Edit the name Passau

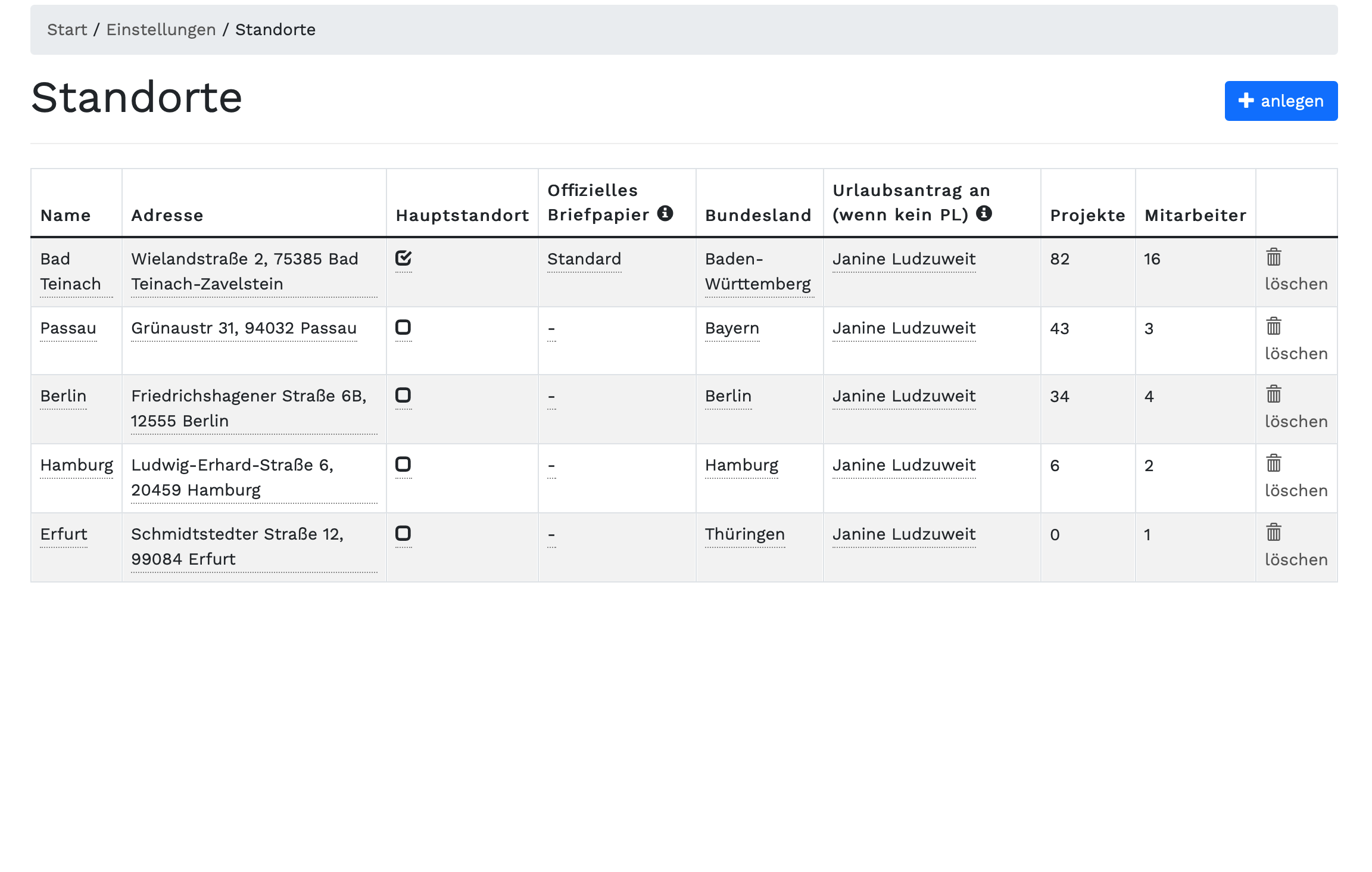point(68,328)
